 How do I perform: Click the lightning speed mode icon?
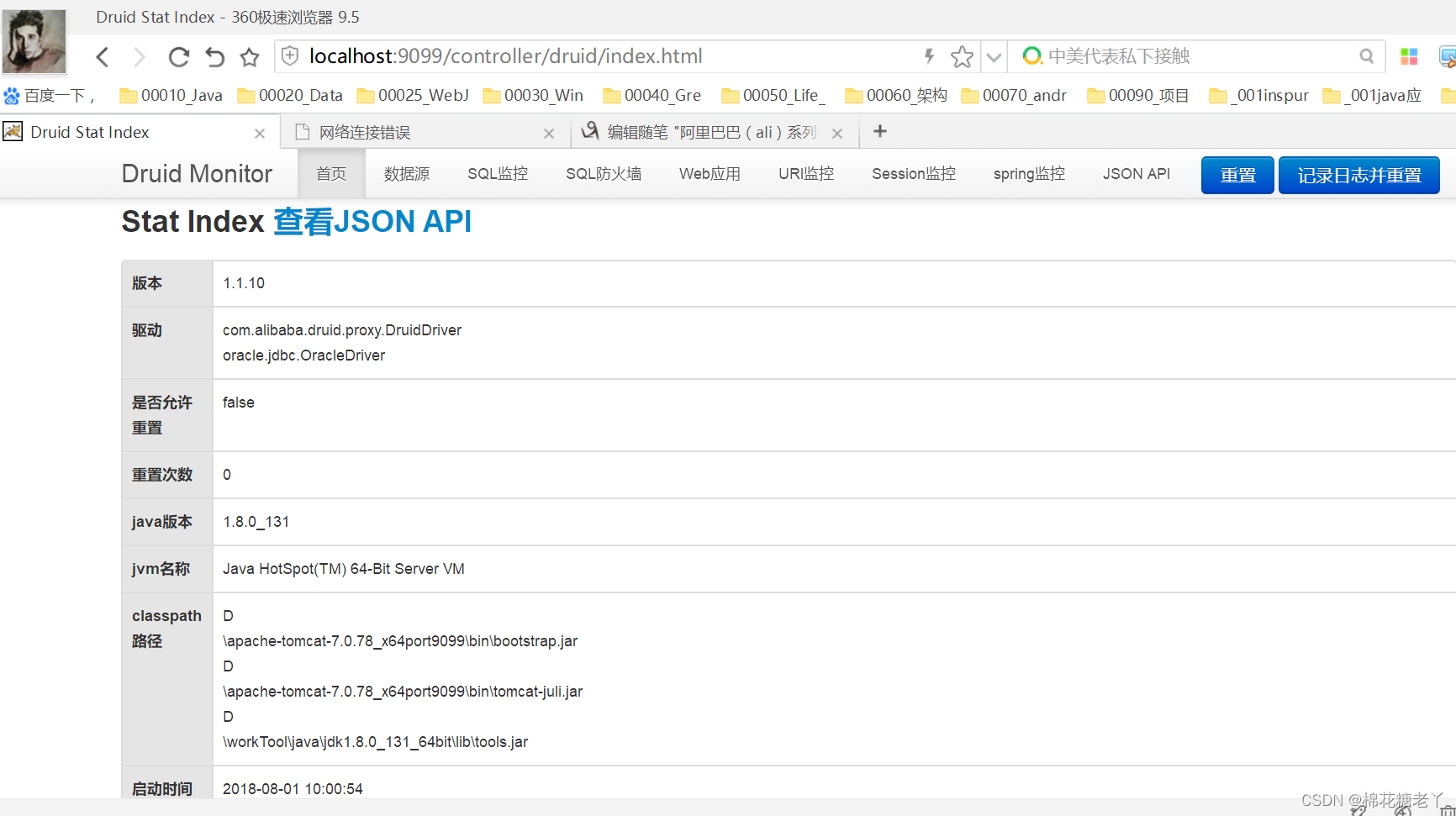(929, 55)
